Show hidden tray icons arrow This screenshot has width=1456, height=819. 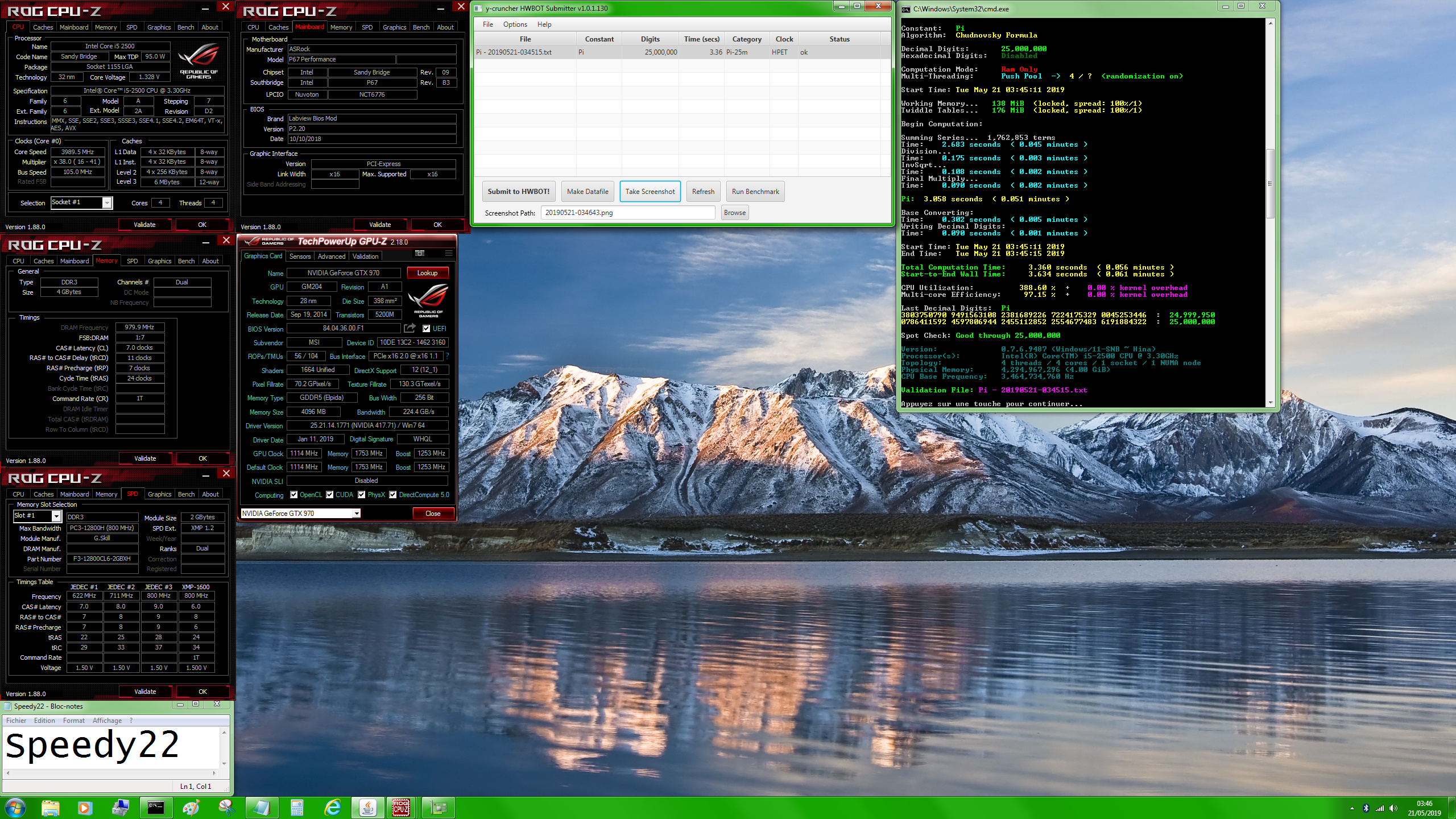pyautogui.click(x=1352, y=808)
